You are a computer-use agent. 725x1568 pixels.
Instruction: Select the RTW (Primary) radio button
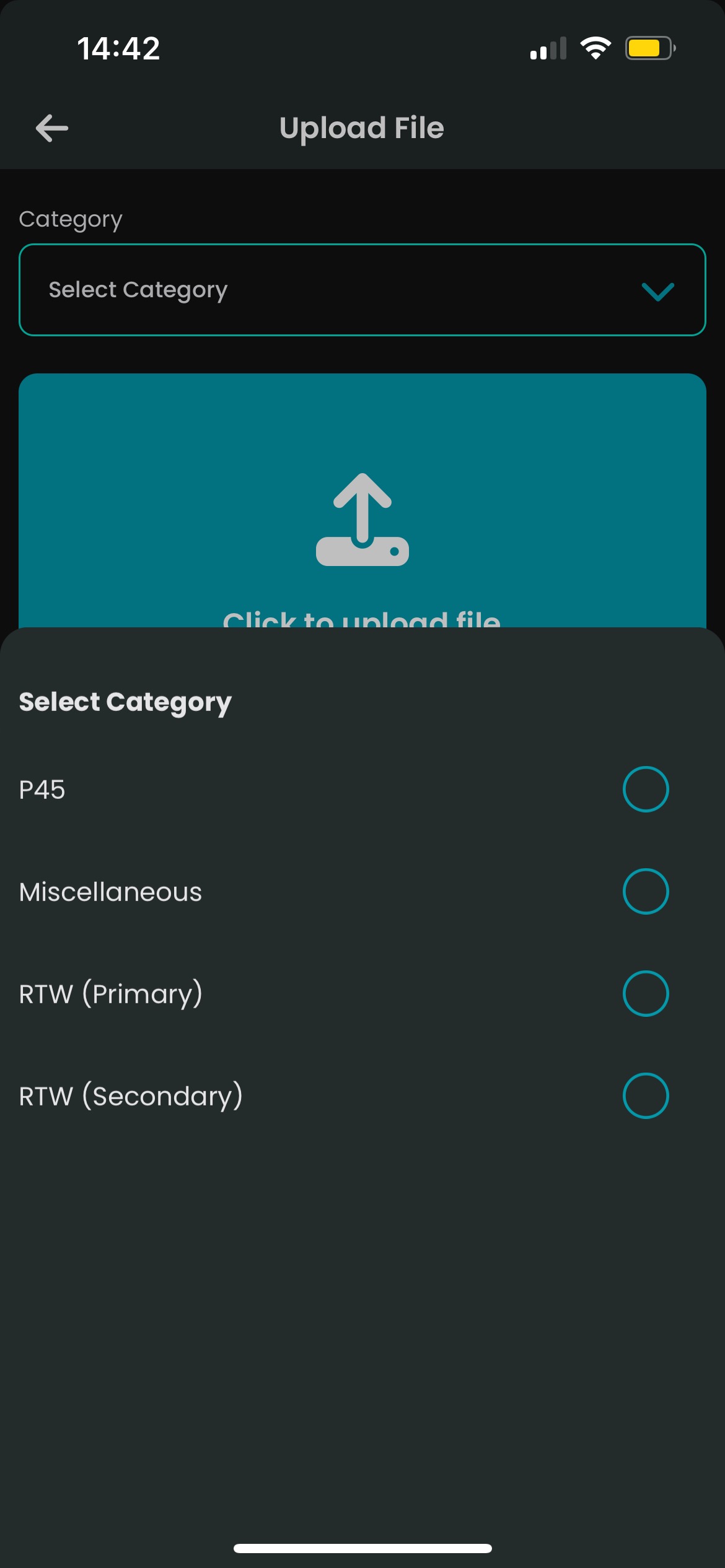coord(646,993)
